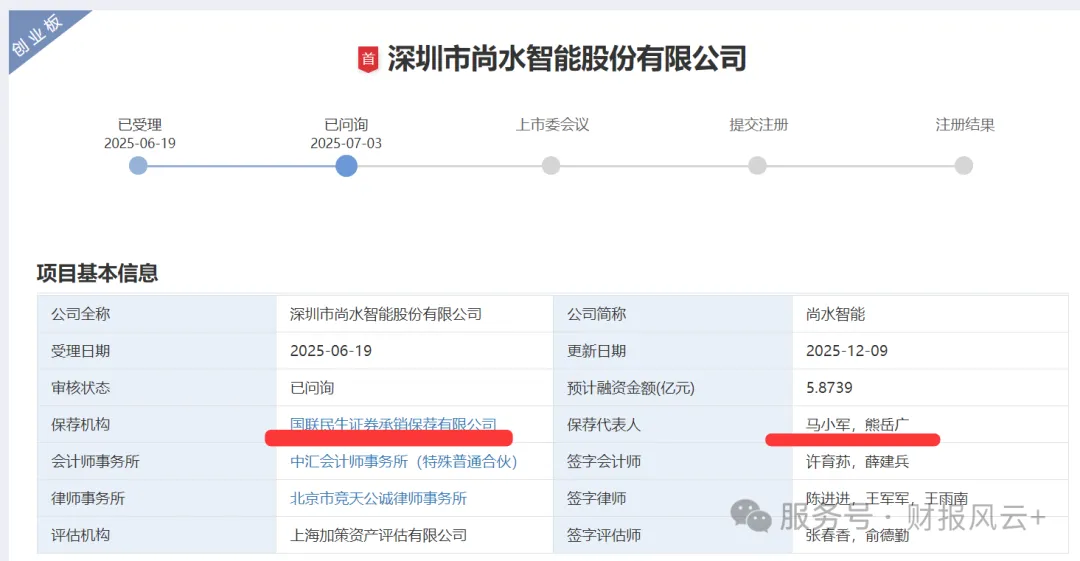The image size is (1080, 561).
Task: Click the 会计师事务所 label cell
Action: coord(157,462)
